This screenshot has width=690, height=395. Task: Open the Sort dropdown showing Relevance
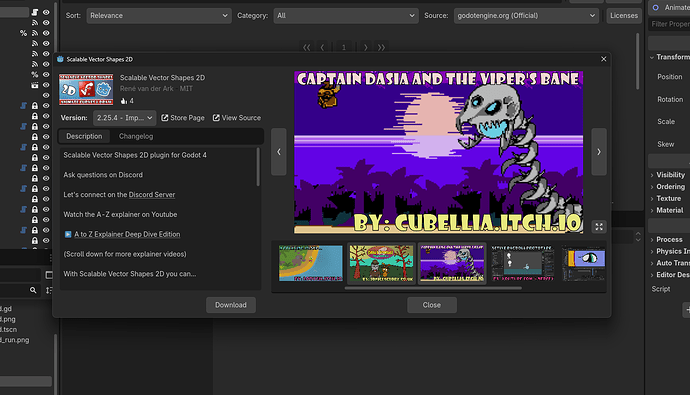click(159, 15)
